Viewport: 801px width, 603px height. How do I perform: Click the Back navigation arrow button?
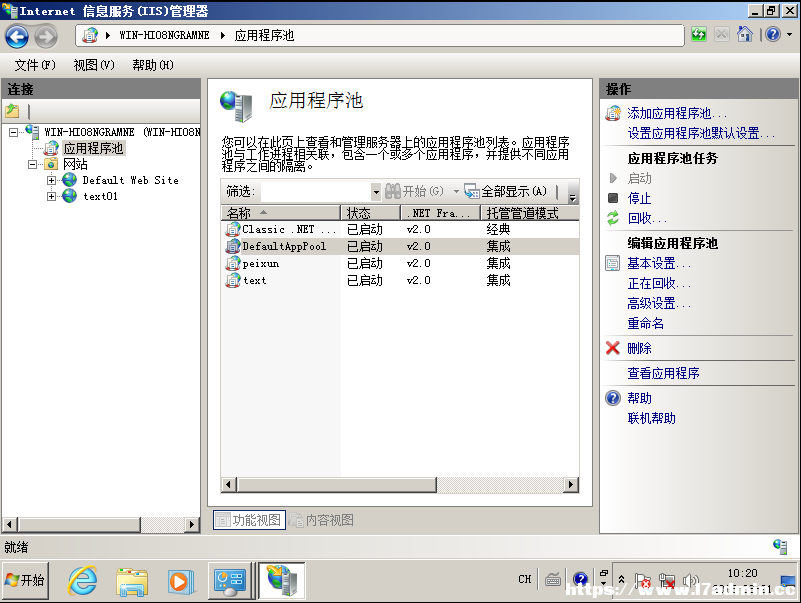click(x=17, y=36)
